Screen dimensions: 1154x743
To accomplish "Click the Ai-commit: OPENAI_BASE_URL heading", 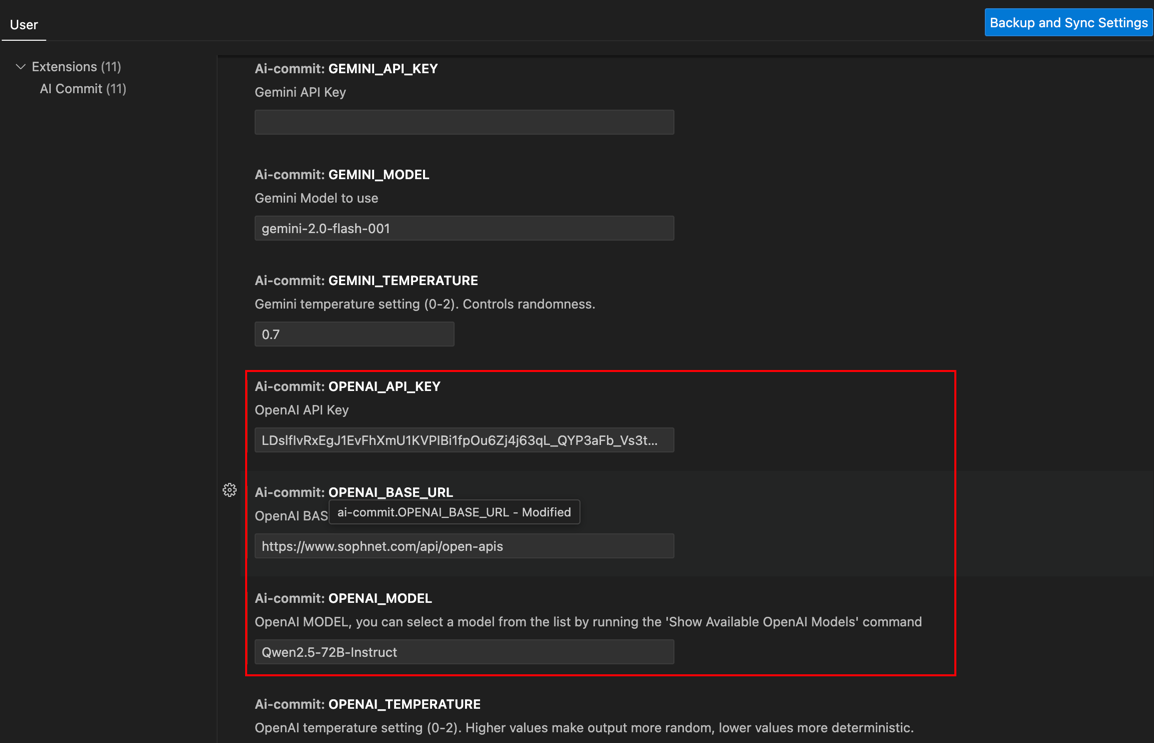I will point(353,492).
